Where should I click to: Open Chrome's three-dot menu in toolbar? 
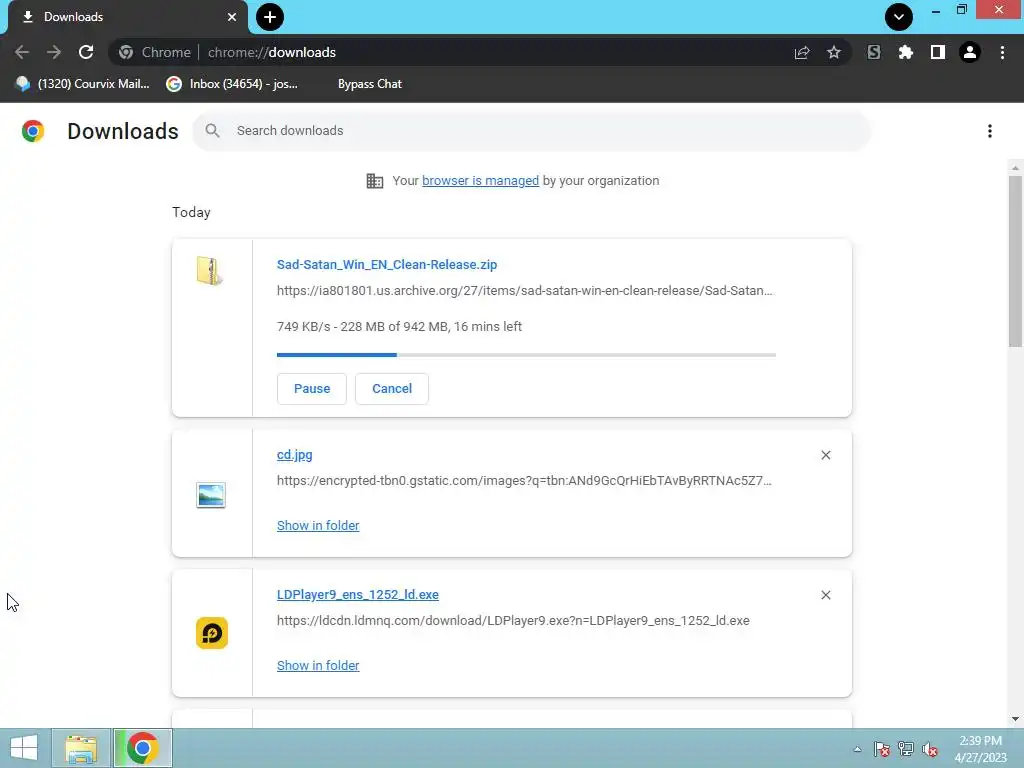point(1002,52)
